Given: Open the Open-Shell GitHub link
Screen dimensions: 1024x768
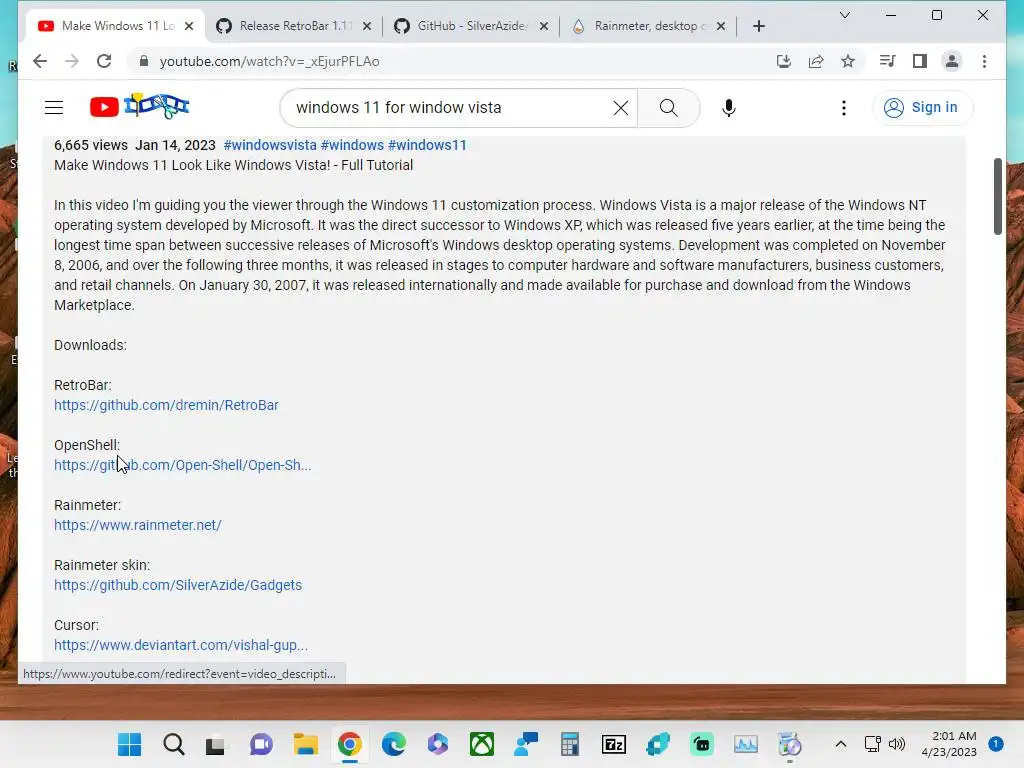Looking at the screenshot, I should (x=182, y=465).
